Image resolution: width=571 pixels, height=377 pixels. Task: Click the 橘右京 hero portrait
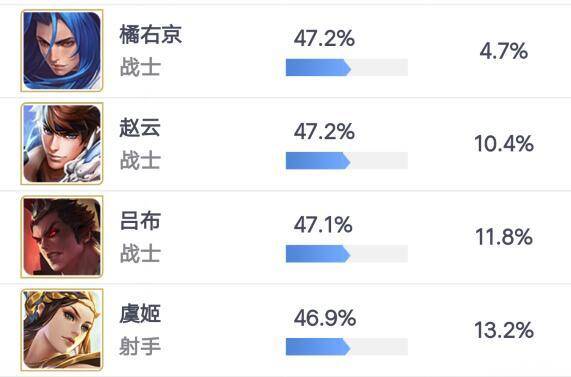(x=62, y=51)
